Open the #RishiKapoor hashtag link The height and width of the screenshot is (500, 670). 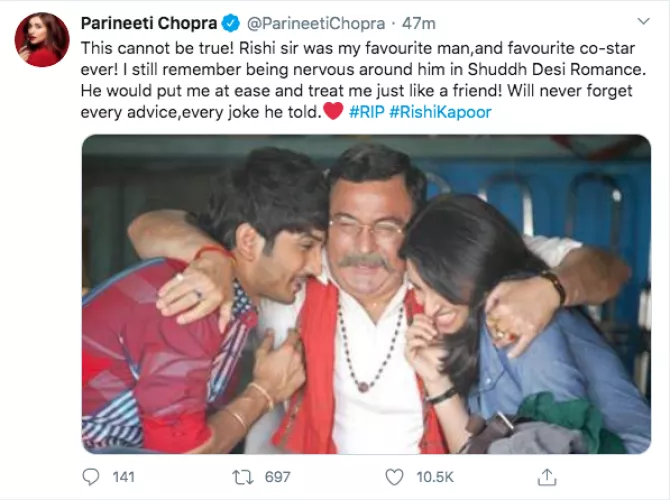(440, 112)
